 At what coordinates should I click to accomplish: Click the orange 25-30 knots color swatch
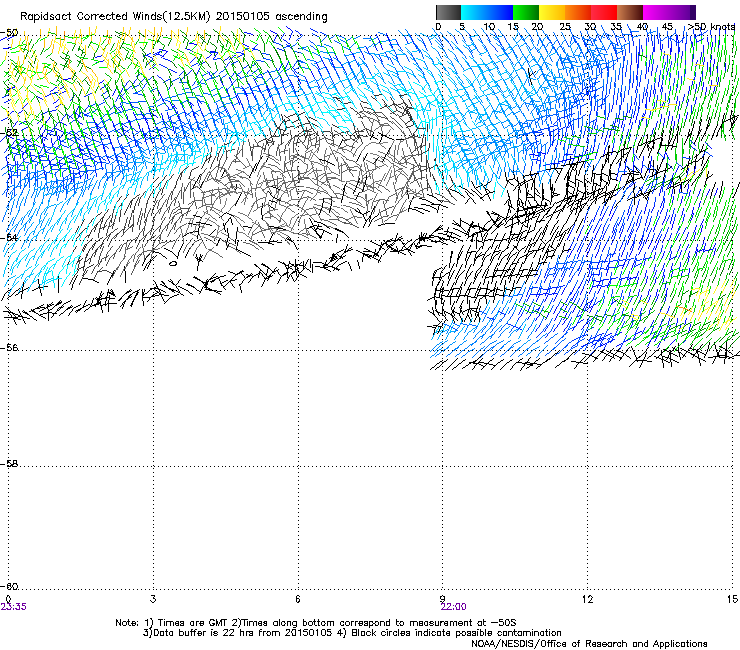(x=578, y=12)
